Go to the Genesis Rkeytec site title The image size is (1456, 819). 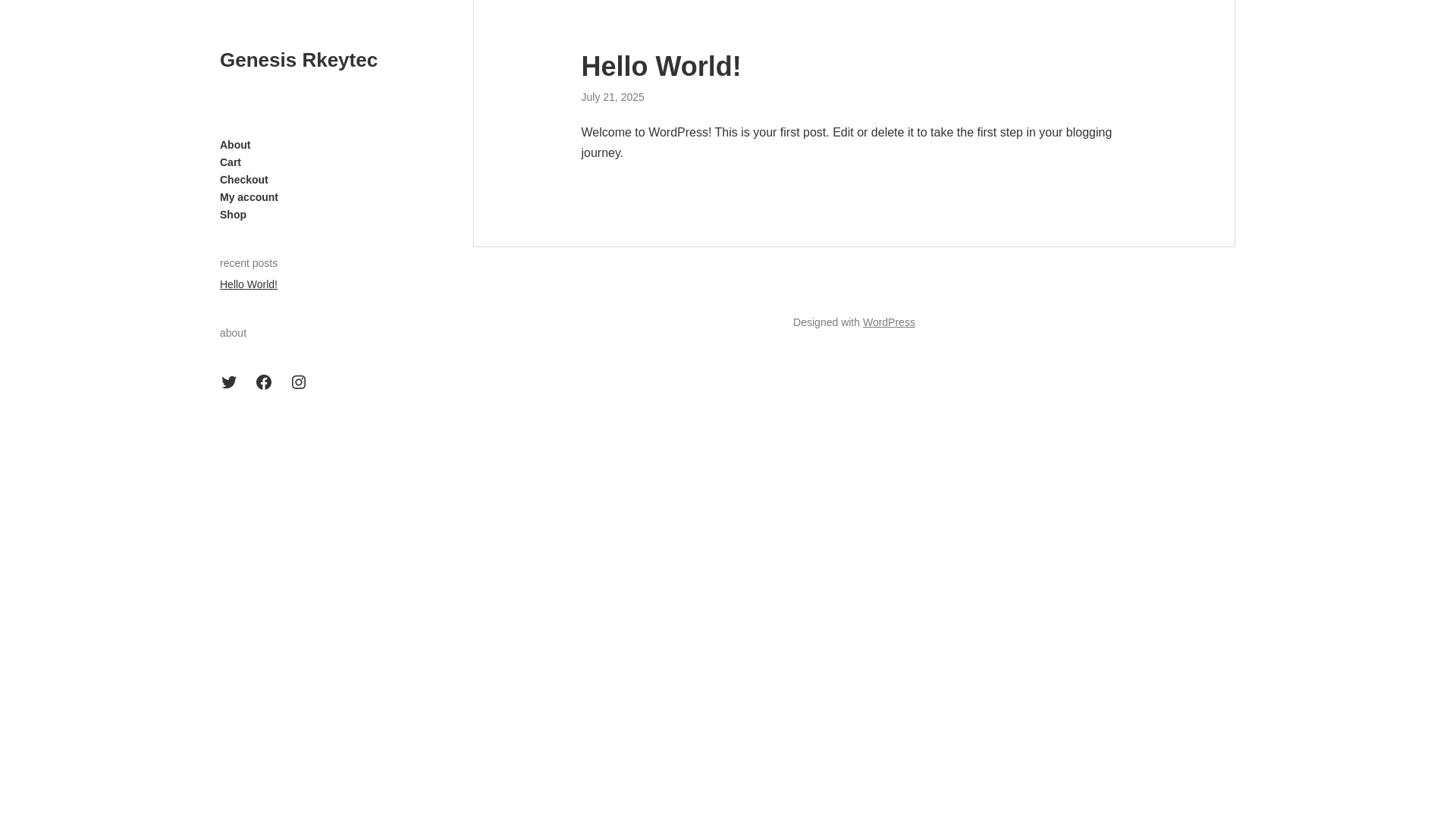click(x=299, y=60)
